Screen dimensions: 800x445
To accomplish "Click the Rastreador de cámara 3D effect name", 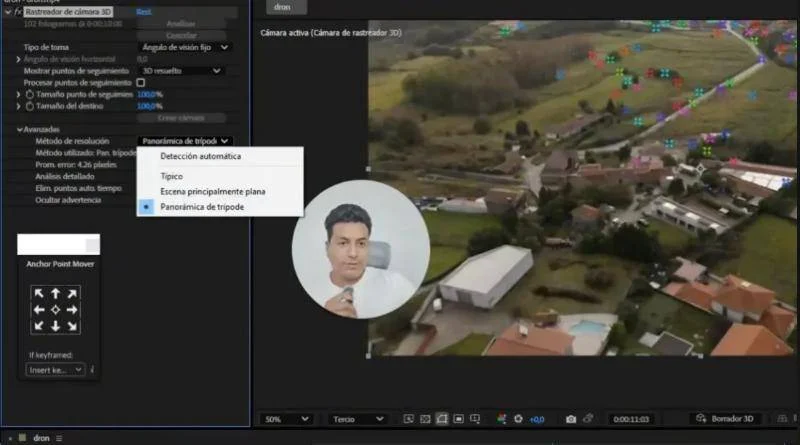I will pyautogui.click(x=68, y=11).
